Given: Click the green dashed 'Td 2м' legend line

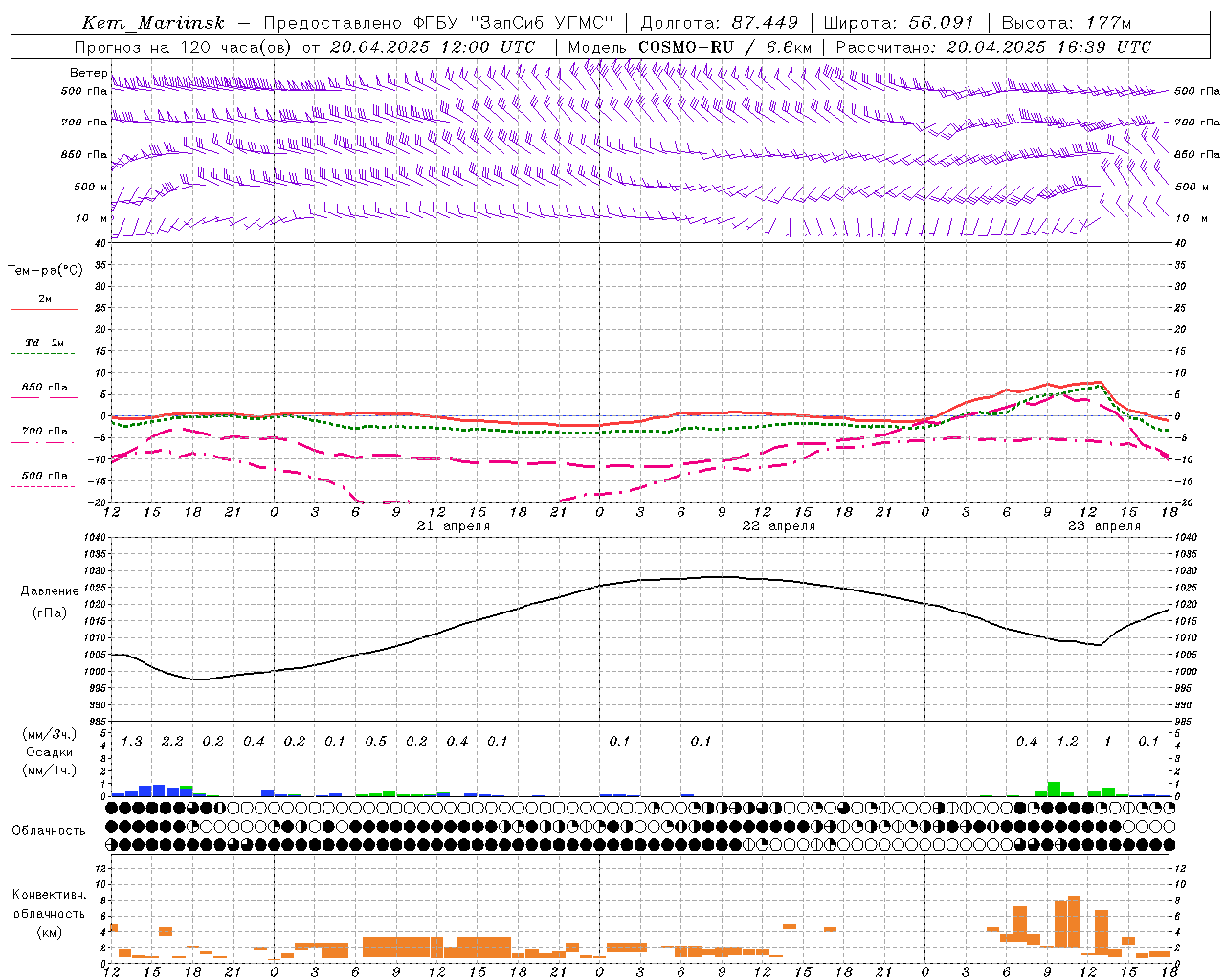Looking at the screenshot, I should [42, 354].
